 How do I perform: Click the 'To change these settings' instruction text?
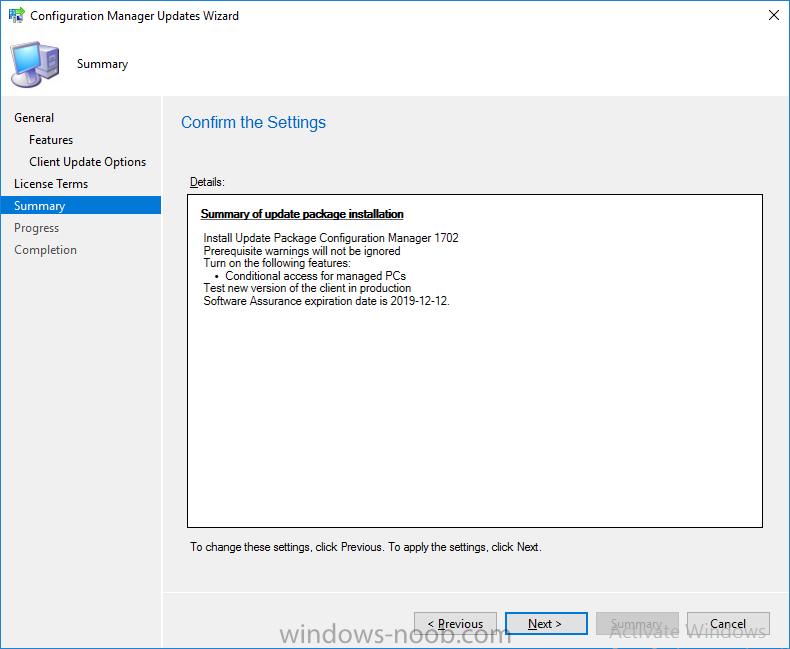tap(366, 547)
